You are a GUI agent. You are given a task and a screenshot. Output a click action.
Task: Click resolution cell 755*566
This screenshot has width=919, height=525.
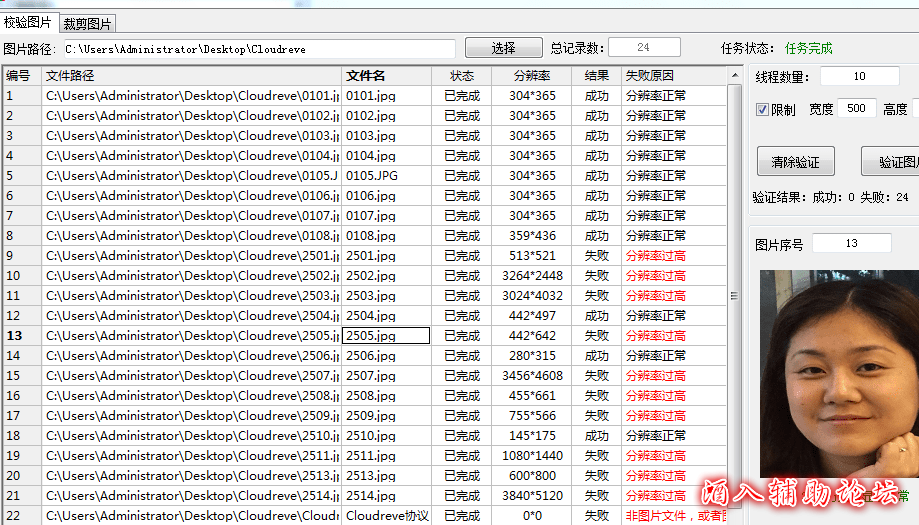click(532, 415)
